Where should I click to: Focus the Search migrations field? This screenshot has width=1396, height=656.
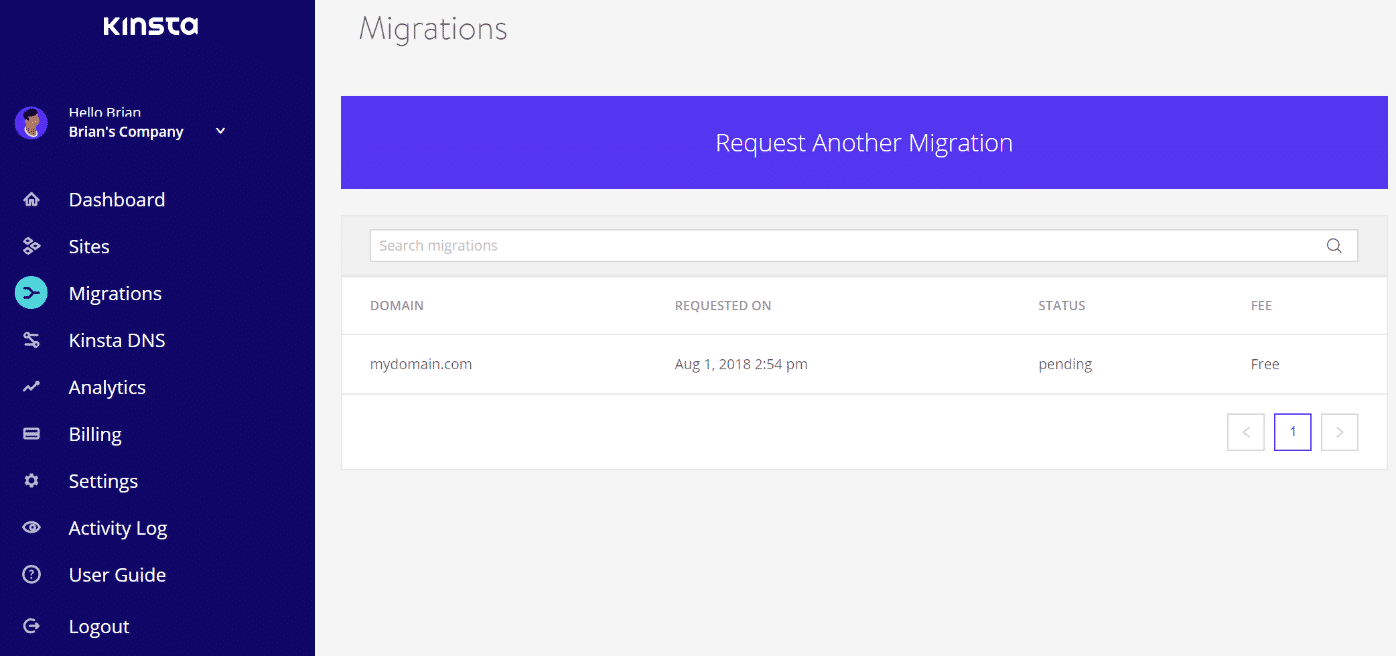[x=864, y=246]
